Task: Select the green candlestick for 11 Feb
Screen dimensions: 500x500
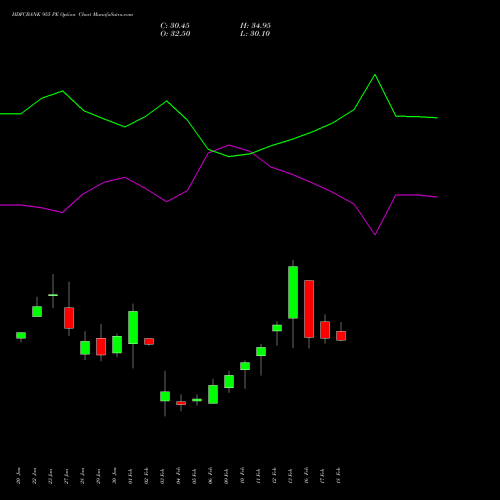Action: (x=261, y=351)
